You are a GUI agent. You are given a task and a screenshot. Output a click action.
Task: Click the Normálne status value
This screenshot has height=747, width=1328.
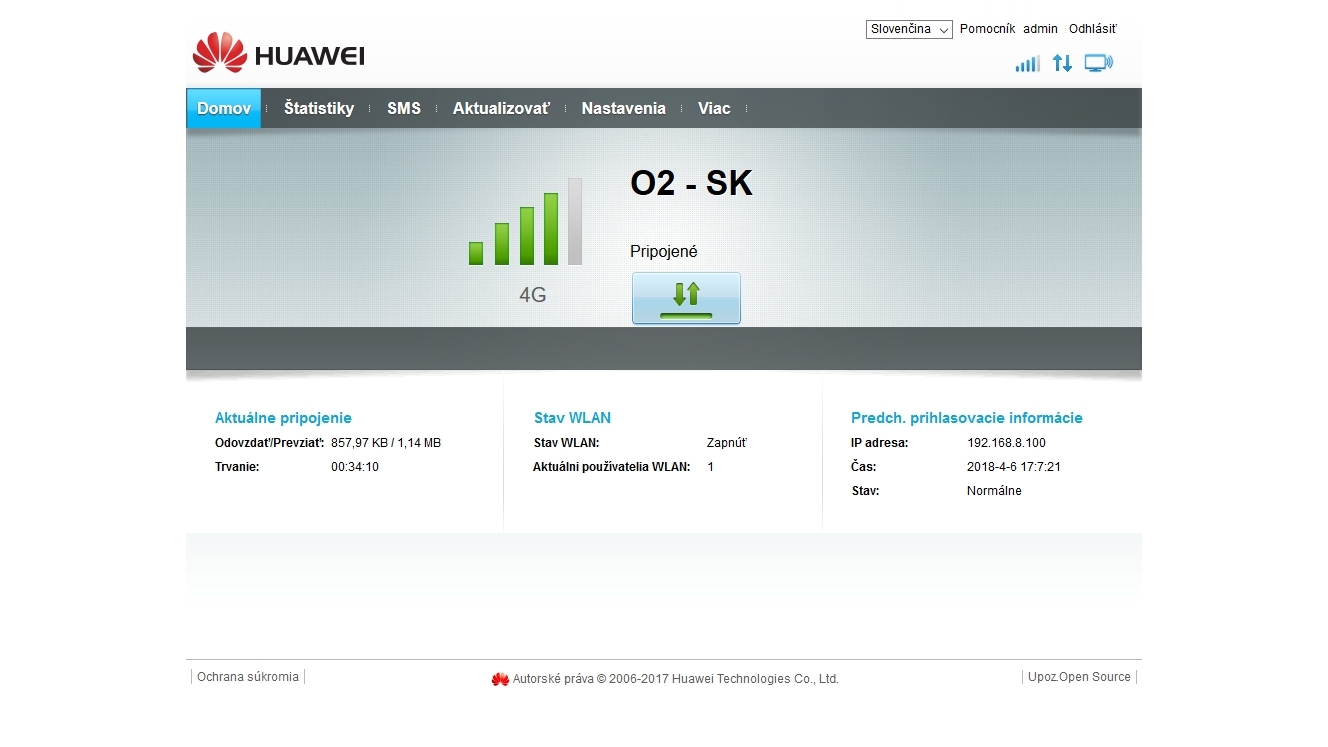(x=994, y=491)
